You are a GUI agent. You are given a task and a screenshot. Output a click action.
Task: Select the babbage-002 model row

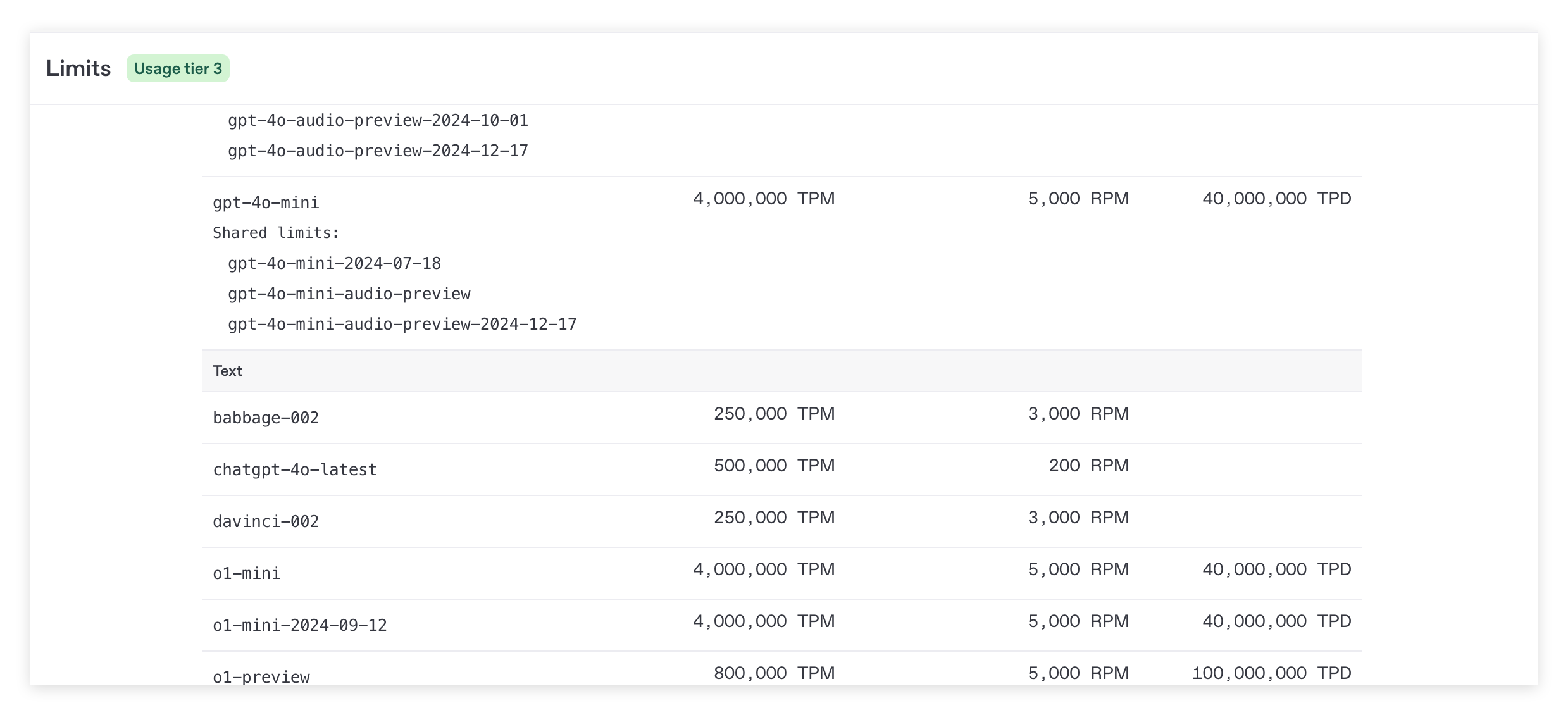(x=266, y=418)
